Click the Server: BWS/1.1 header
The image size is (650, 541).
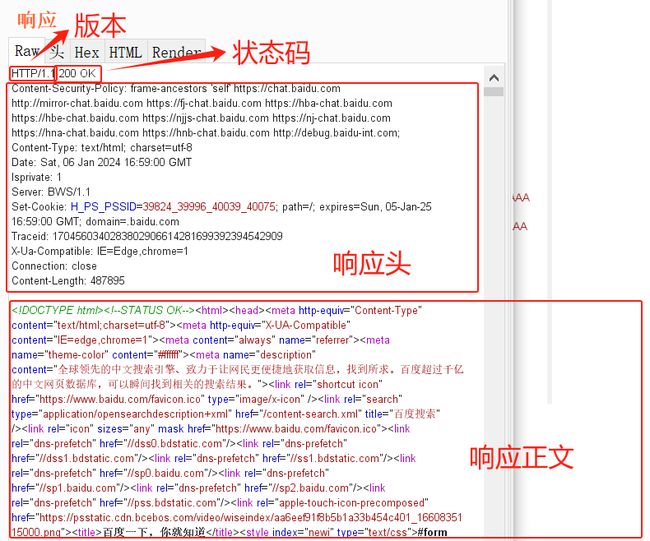[x=51, y=192]
